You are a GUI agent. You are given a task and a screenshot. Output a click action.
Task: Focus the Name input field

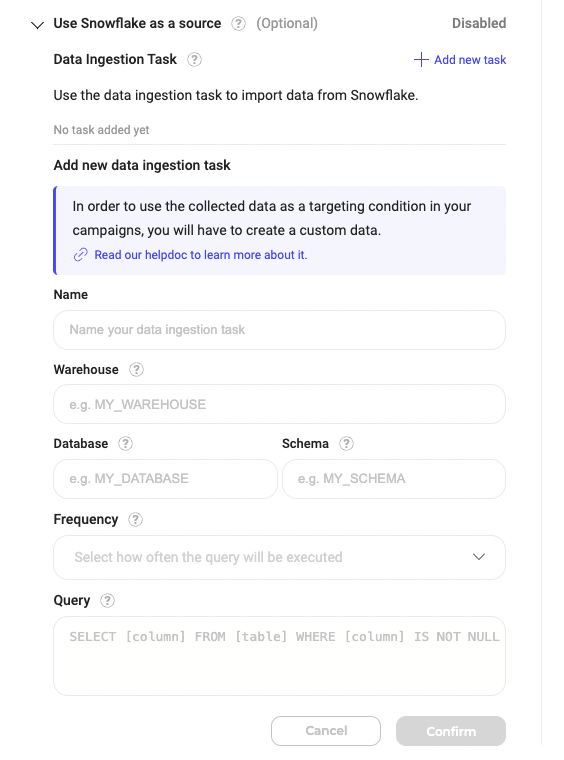tap(280, 330)
